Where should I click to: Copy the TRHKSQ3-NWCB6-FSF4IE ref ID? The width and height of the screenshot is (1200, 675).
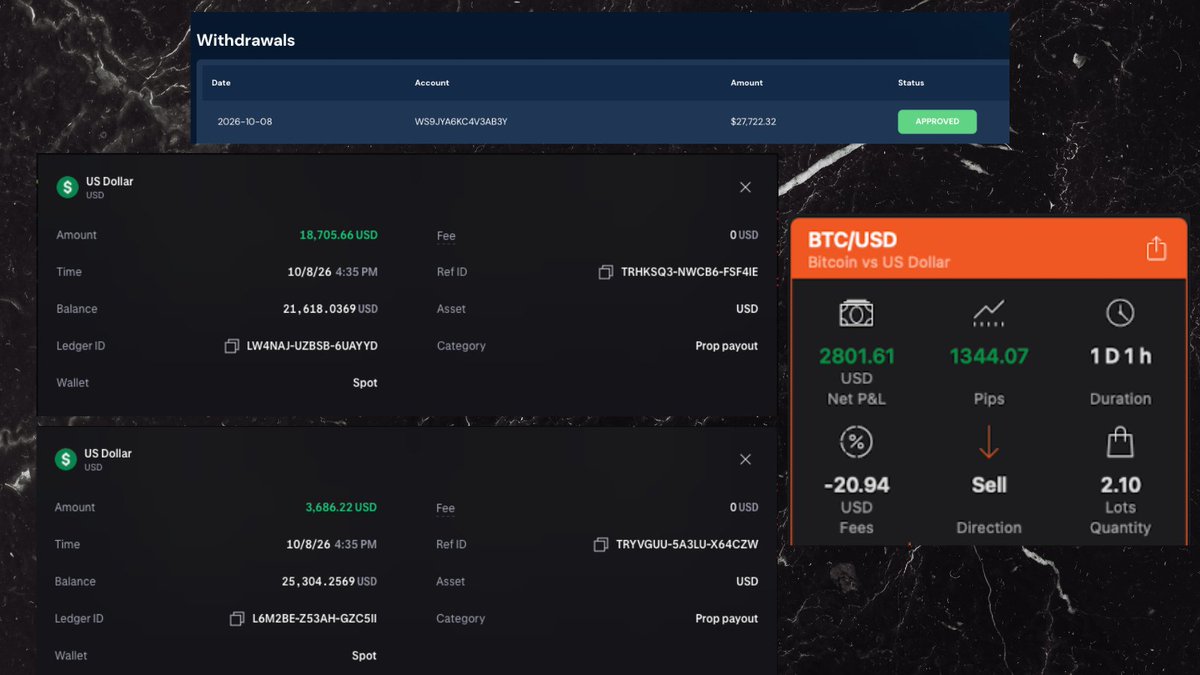click(605, 272)
